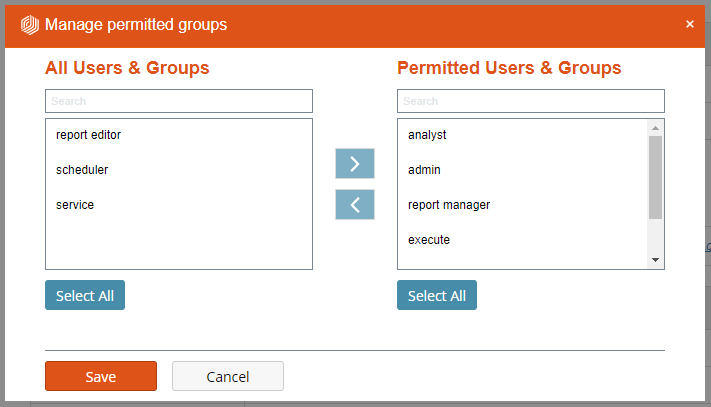
Task: Focus the All Users & Groups search field
Action: (179, 101)
